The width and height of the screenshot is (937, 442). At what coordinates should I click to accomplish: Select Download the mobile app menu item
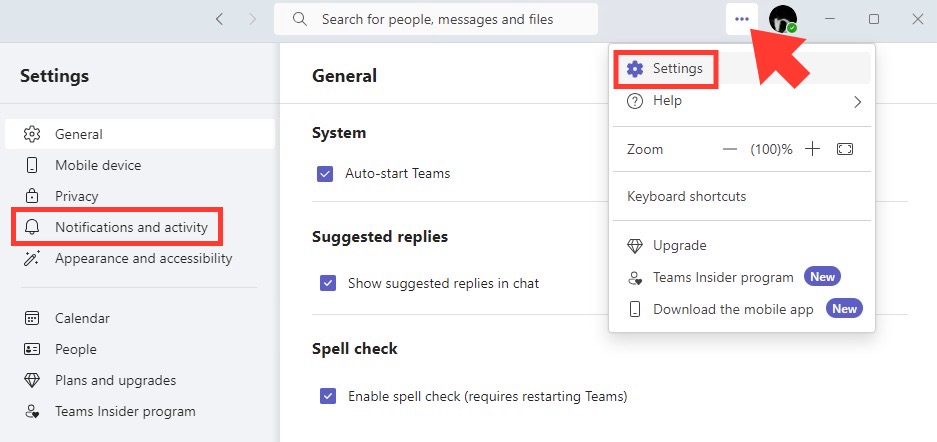(742, 309)
